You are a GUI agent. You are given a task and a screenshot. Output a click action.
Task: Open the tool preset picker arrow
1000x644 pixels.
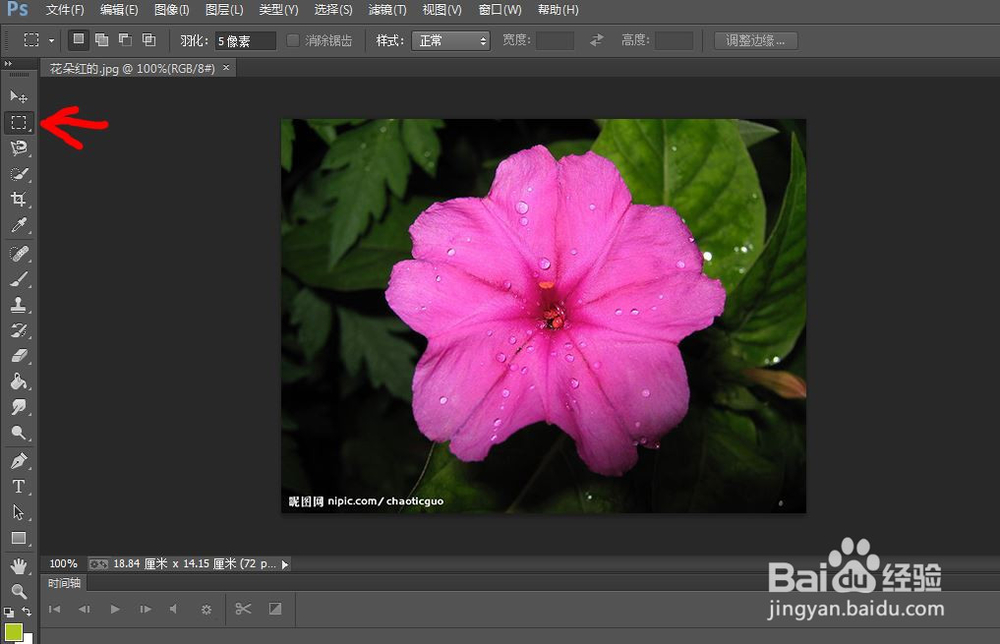(x=52, y=41)
